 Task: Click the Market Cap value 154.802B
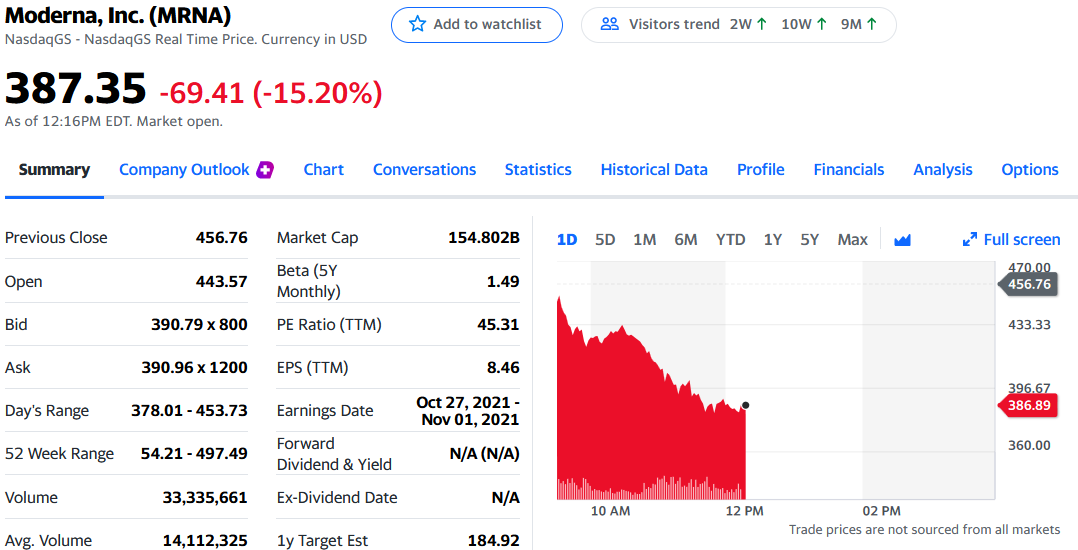(x=484, y=238)
